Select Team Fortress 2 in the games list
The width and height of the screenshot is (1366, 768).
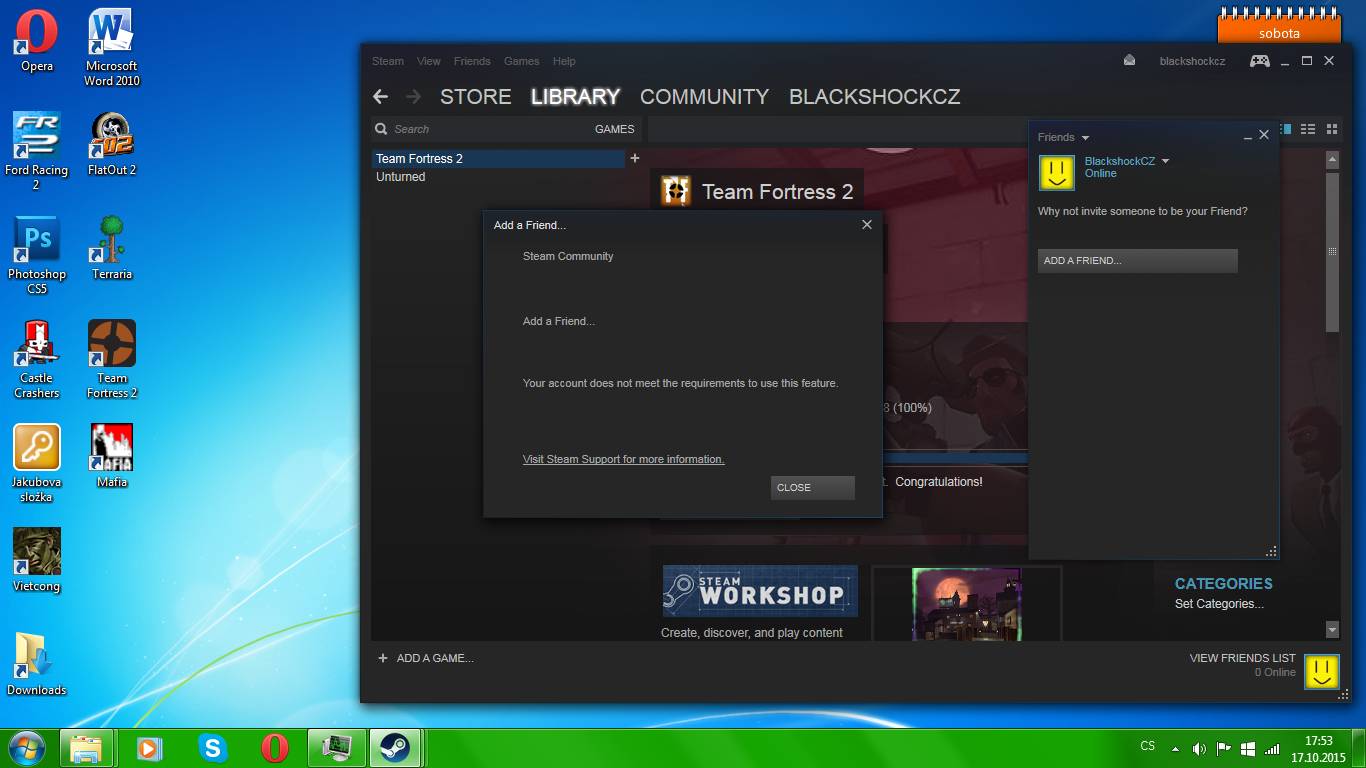tap(498, 158)
